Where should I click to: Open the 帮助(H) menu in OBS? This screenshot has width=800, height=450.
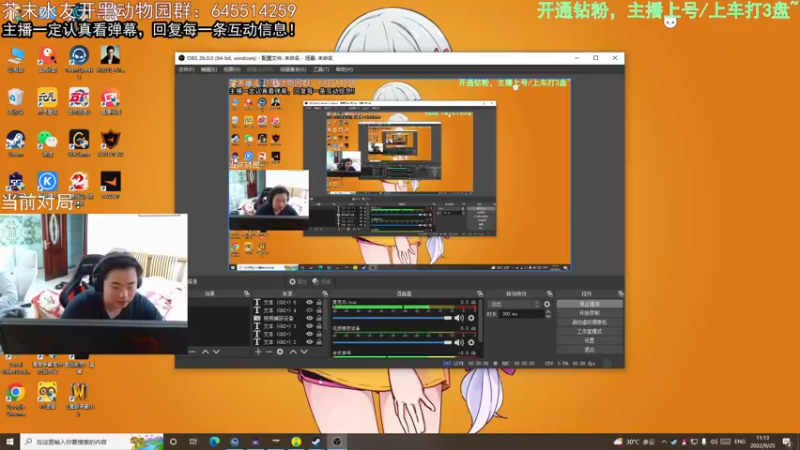344,69
